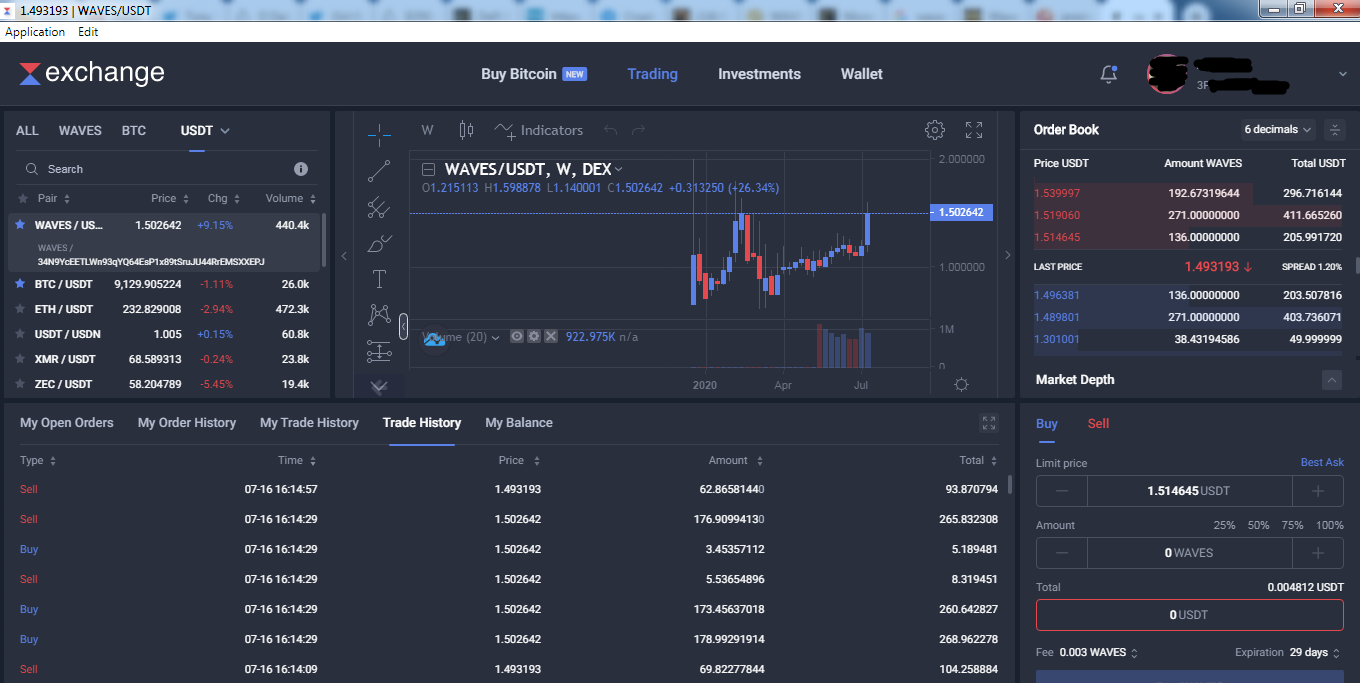The height and width of the screenshot is (683, 1360).
Task: Open My Open Orders tab
Action: tap(67, 423)
